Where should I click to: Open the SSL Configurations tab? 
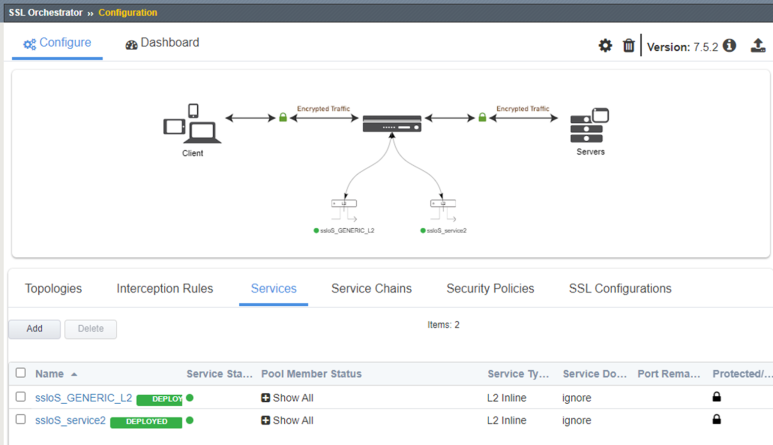620,288
